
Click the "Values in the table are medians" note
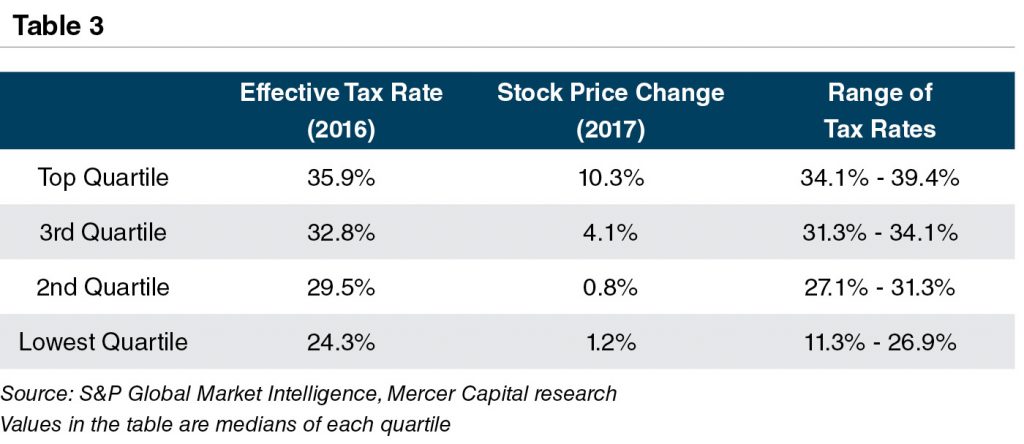click(225, 423)
